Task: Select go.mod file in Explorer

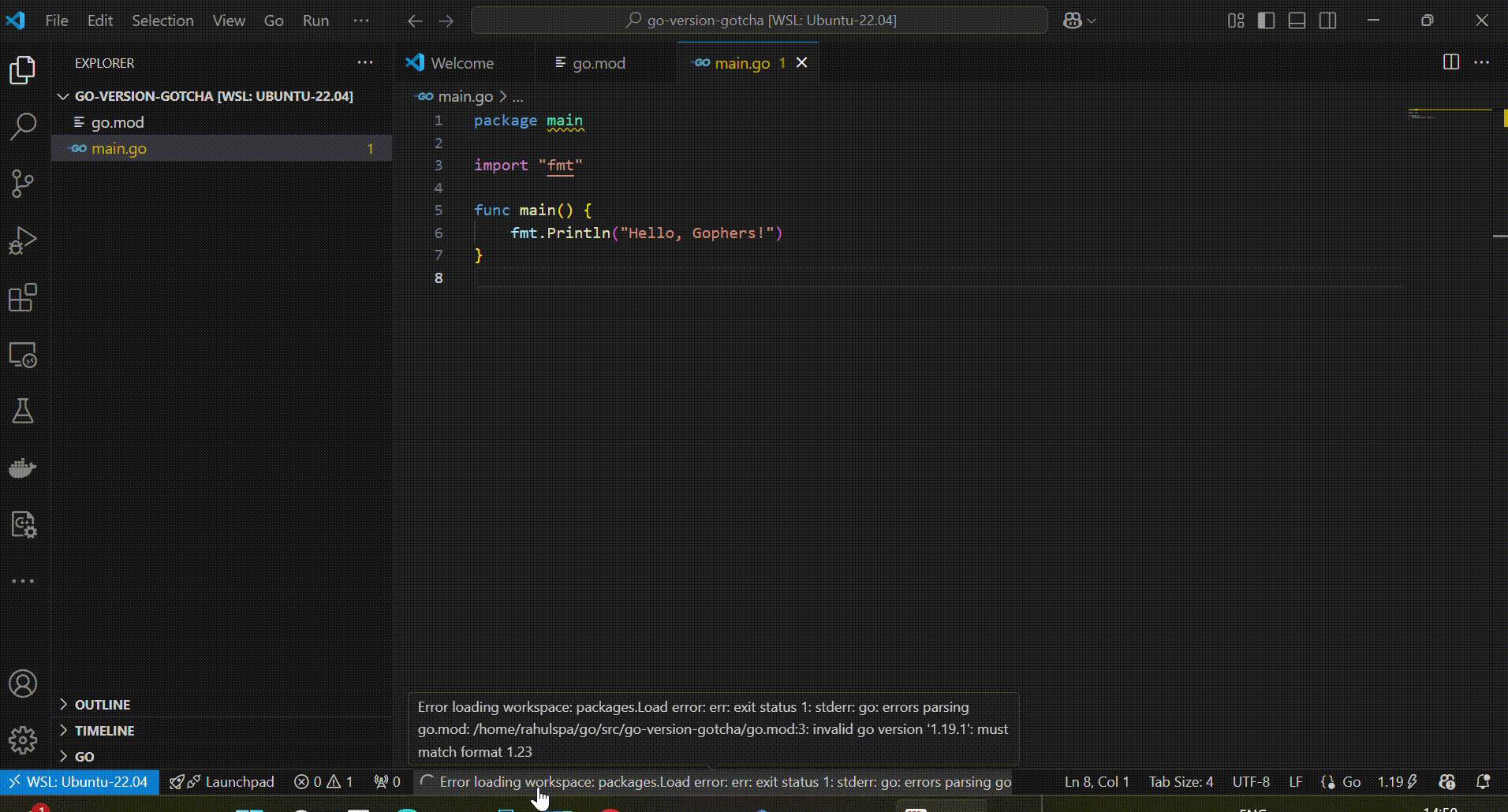Action: point(118,122)
